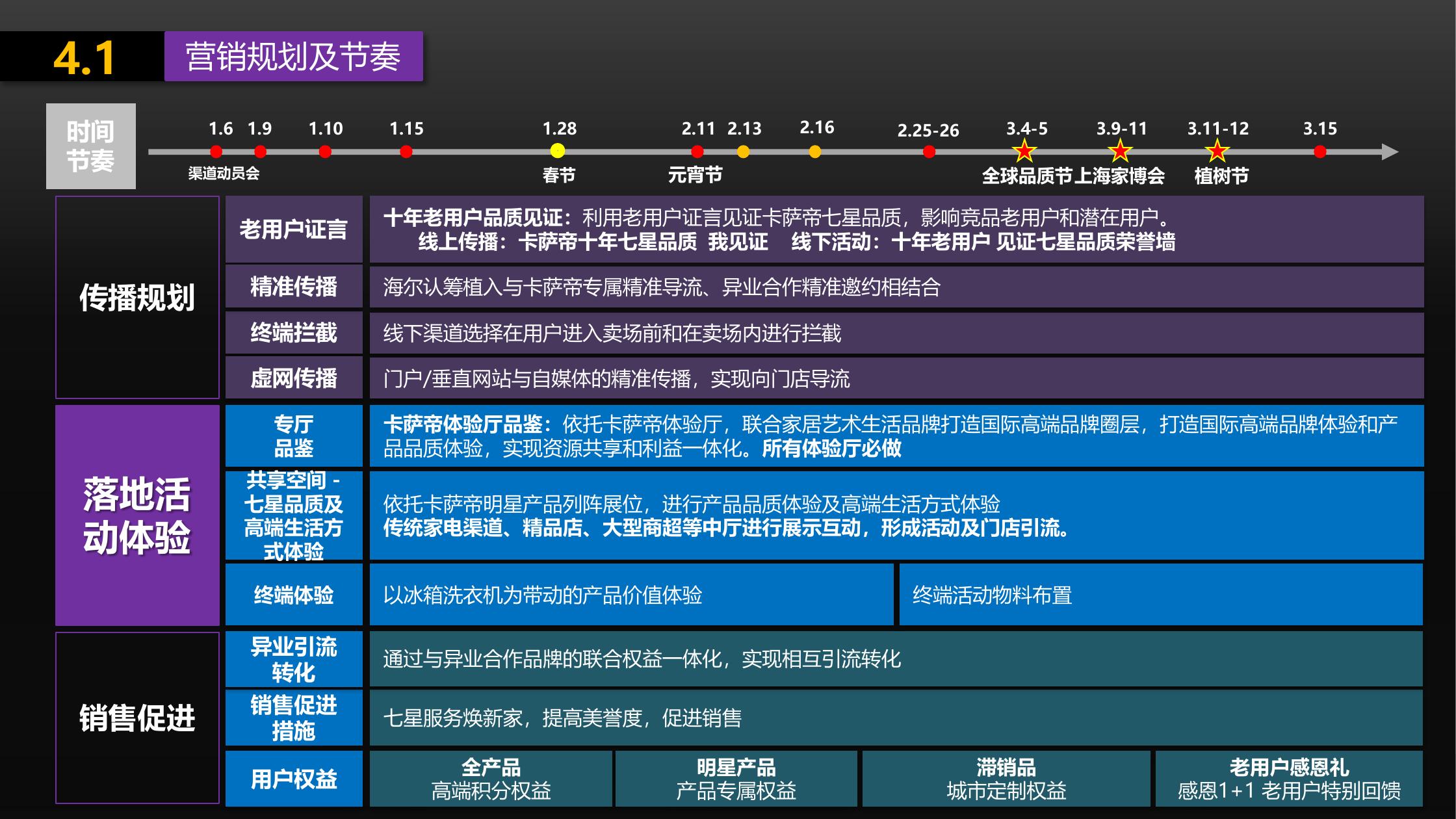Click the 元宵节 label
1456x819 pixels.
tap(695, 175)
